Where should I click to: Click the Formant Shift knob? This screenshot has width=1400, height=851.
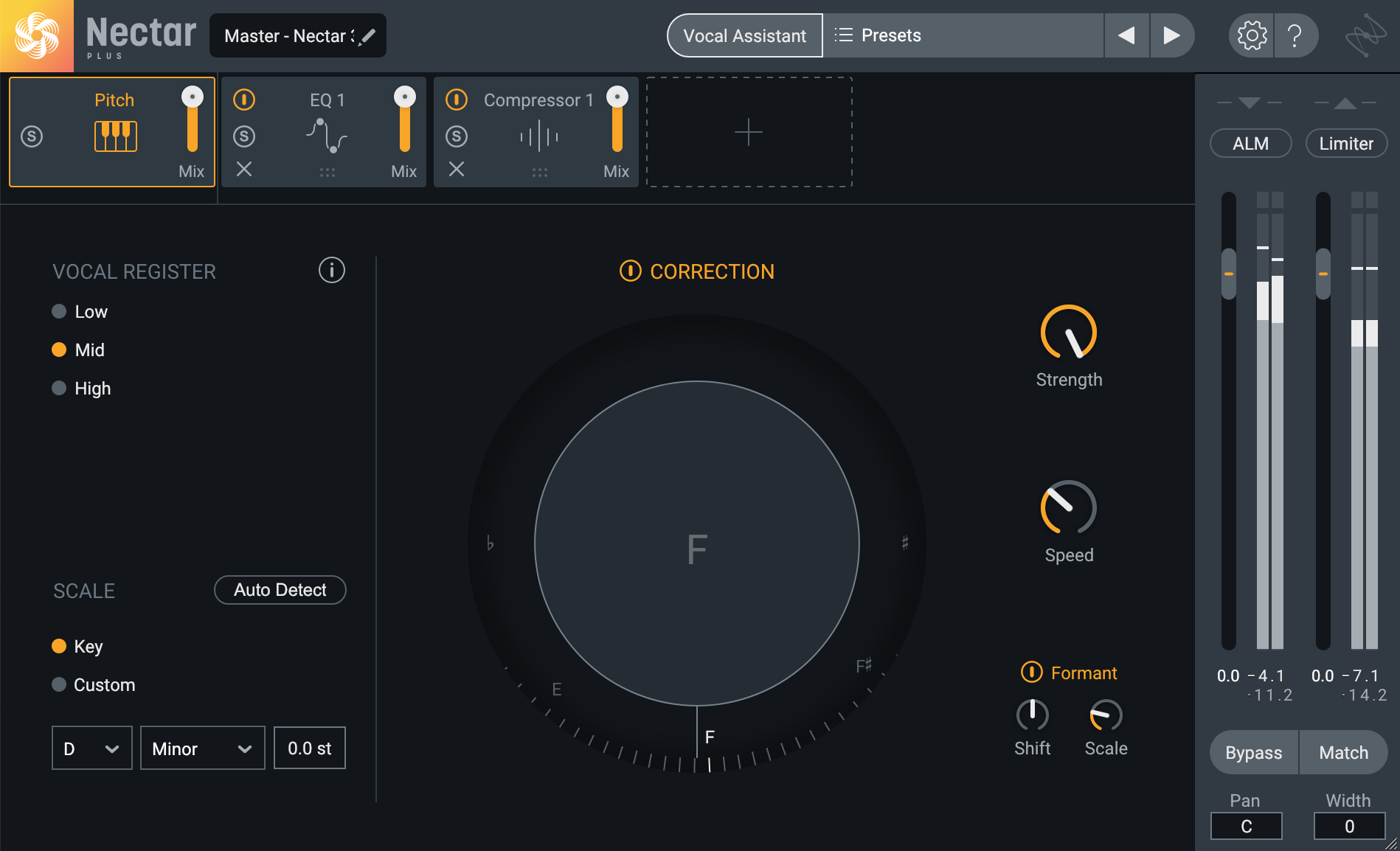tap(1033, 715)
